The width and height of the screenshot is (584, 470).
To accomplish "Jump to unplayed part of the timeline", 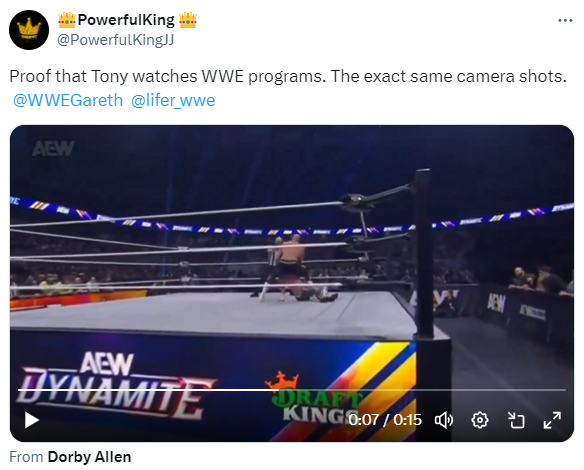I will click(x=422, y=390).
